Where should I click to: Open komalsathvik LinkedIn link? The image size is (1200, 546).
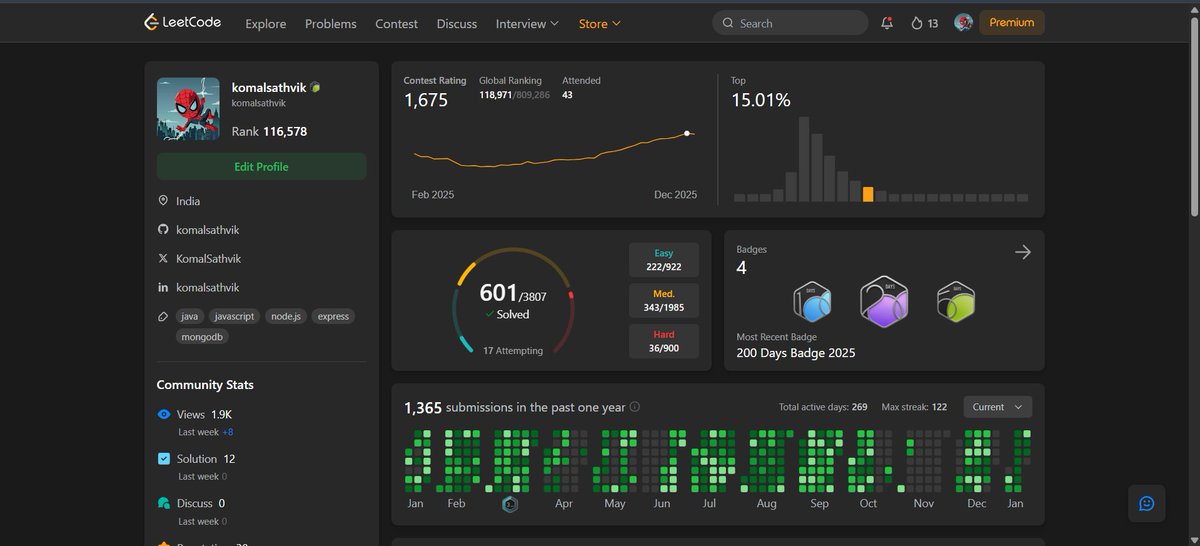[x=208, y=288]
